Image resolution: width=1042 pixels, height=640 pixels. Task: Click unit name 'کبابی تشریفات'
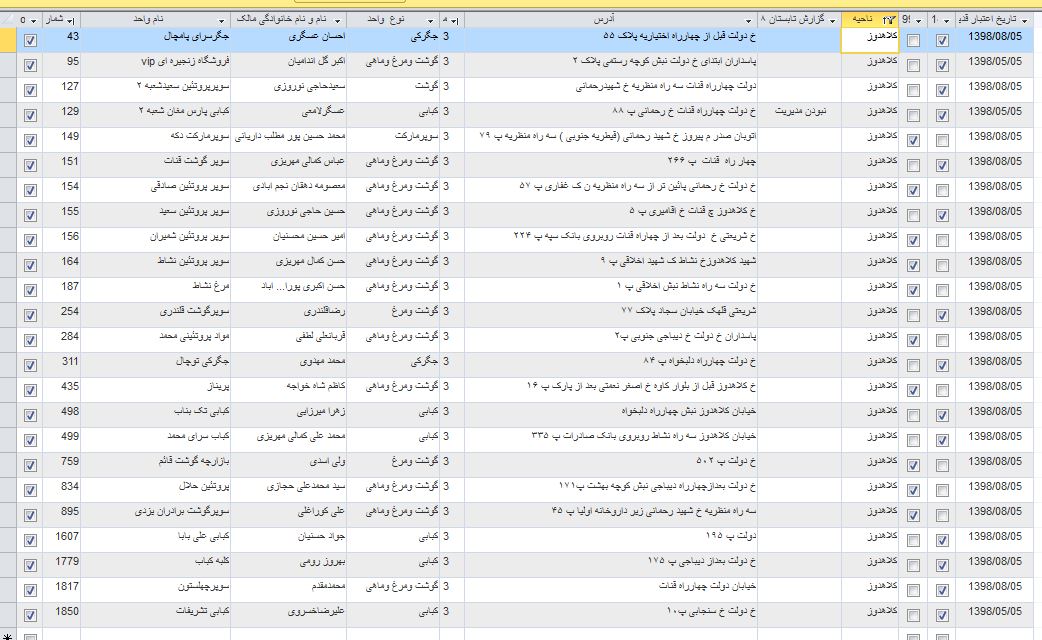click(x=203, y=611)
